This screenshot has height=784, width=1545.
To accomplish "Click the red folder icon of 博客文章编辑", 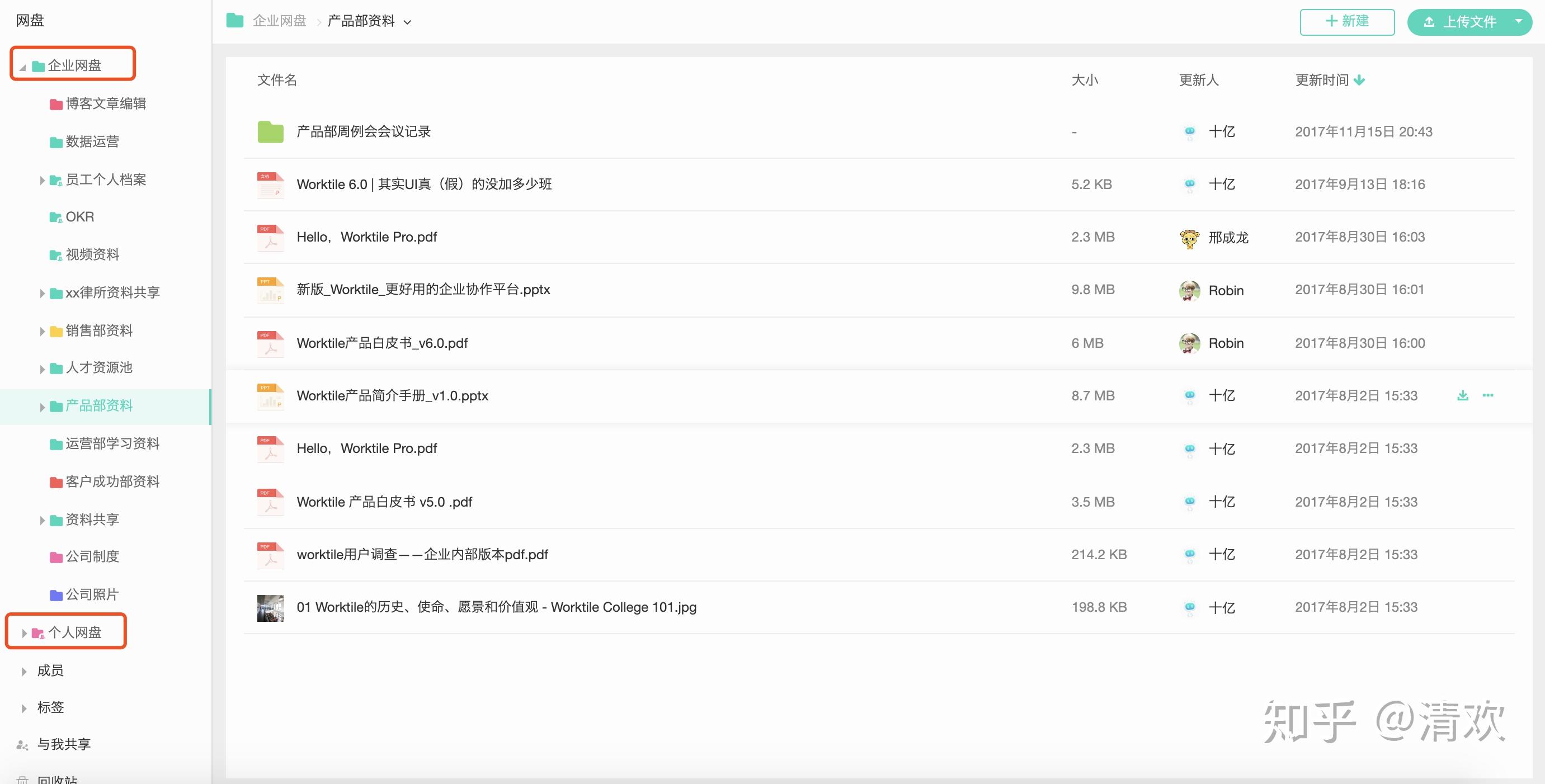I will (x=56, y=105).
